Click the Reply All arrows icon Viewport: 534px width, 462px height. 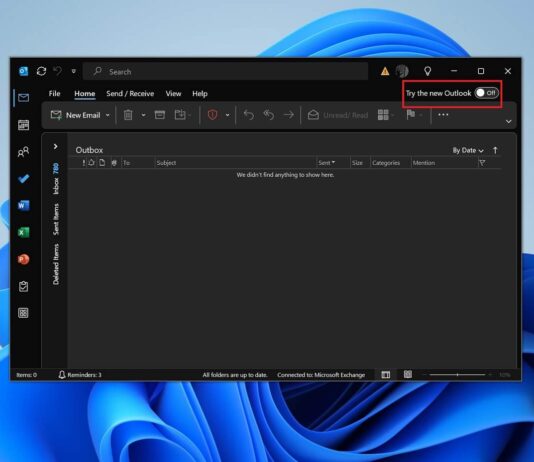tap(269, 115)
